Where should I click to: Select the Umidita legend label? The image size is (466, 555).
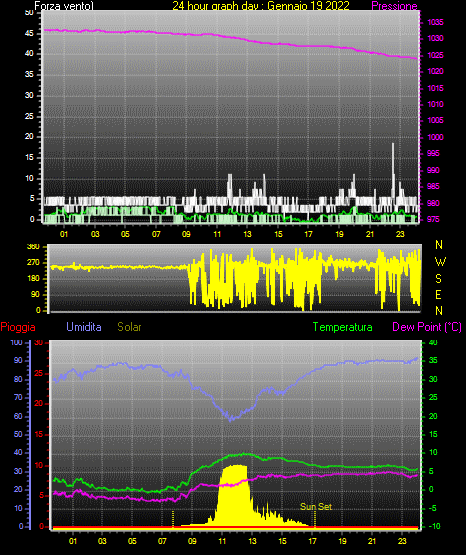coord(84,327)
